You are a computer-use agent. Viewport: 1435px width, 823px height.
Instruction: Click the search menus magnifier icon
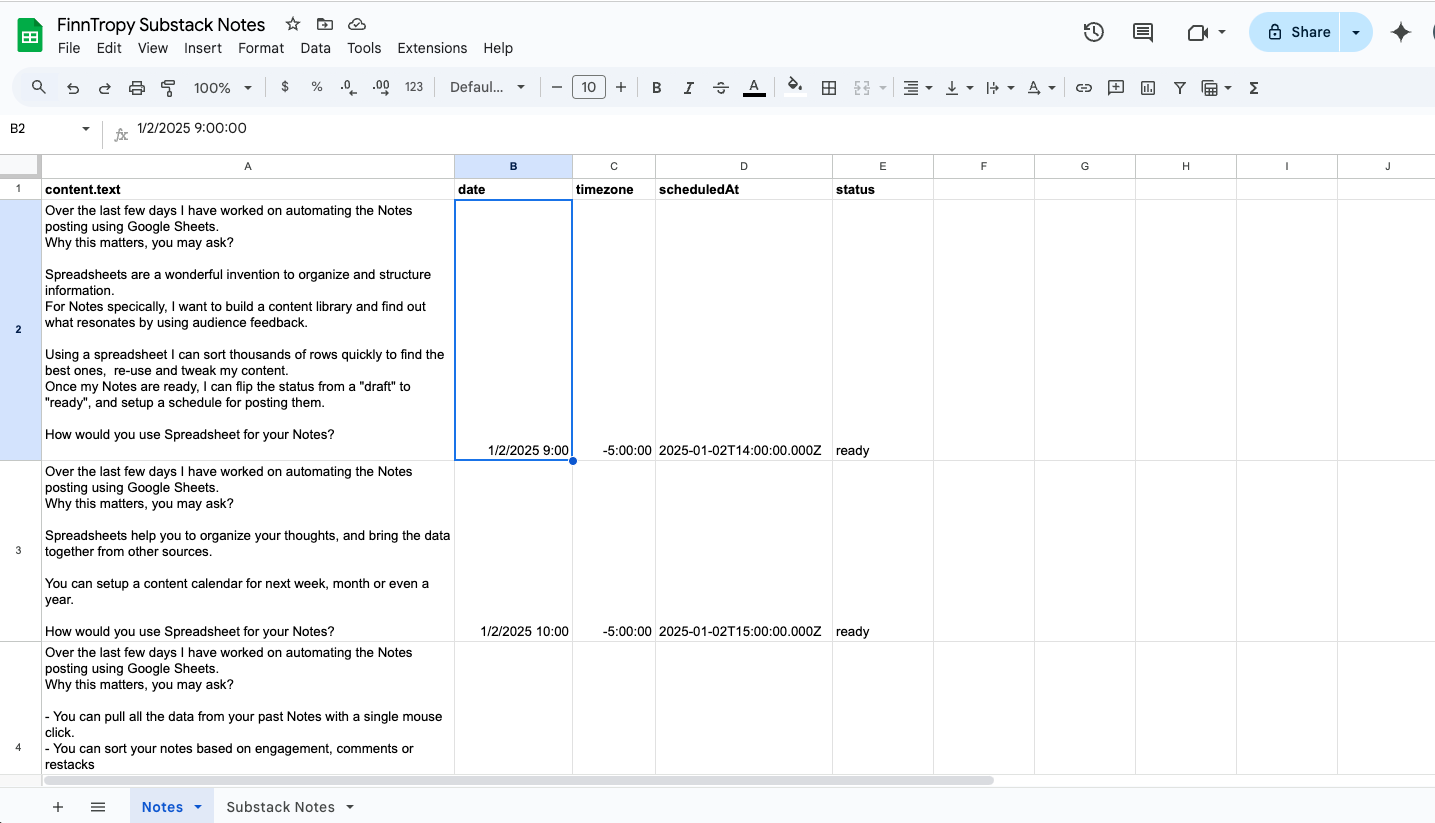tap(39, 87)
